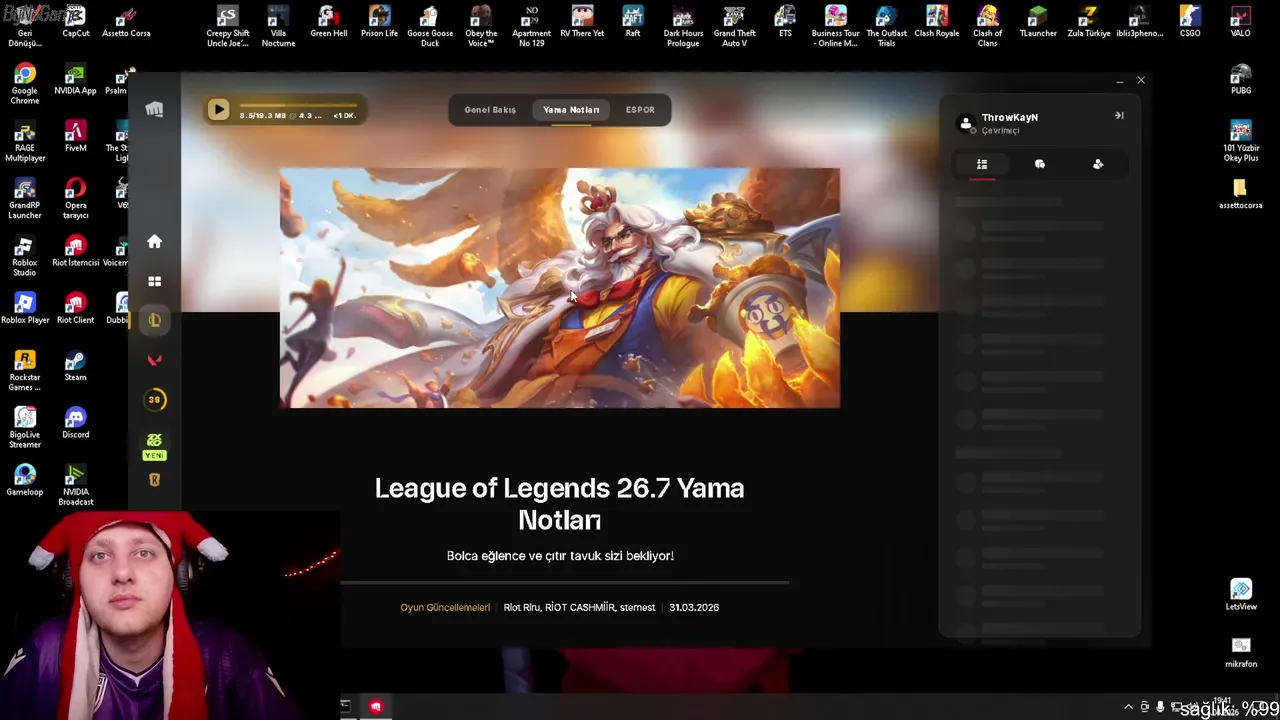Open assettocorsa desktop folder
The height and width of the screenshot is (720, 1280).
pyautogui.click(x=1241, y=194)
